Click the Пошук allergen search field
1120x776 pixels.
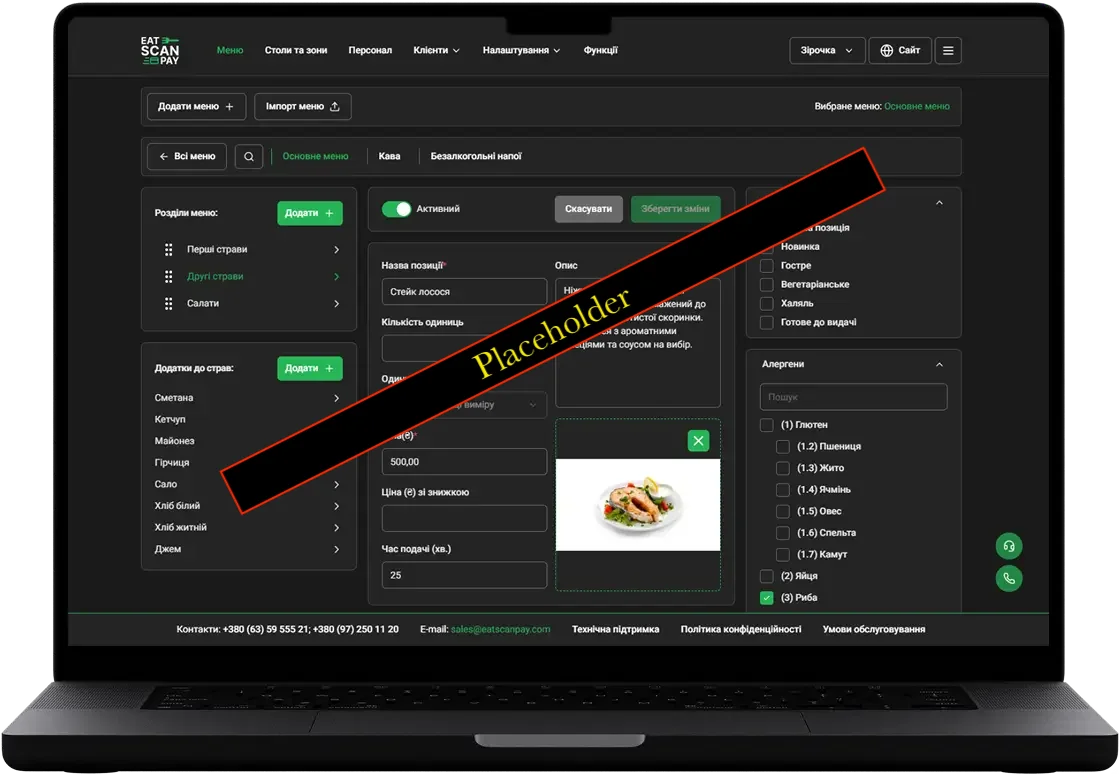point(852,396)
